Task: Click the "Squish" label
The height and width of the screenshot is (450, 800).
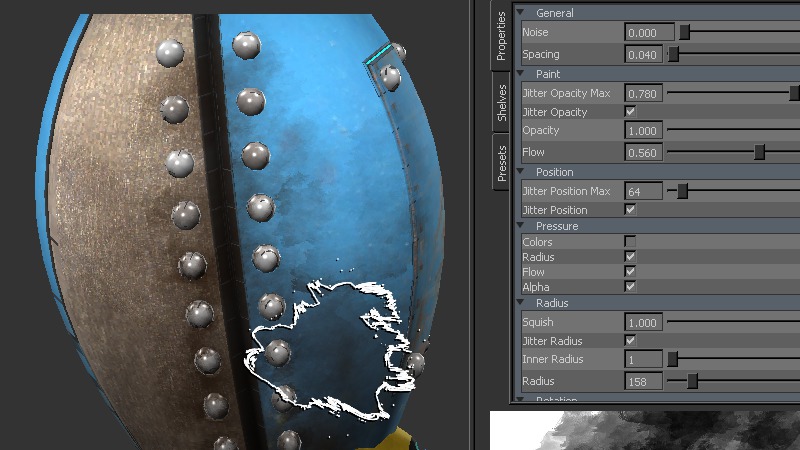Action: (538, 322)
